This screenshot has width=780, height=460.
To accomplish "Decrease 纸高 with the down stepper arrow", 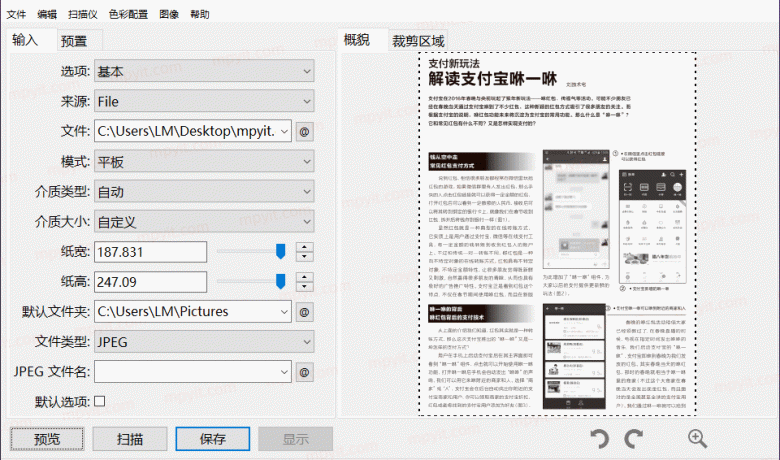I will [x=304, y=286].
